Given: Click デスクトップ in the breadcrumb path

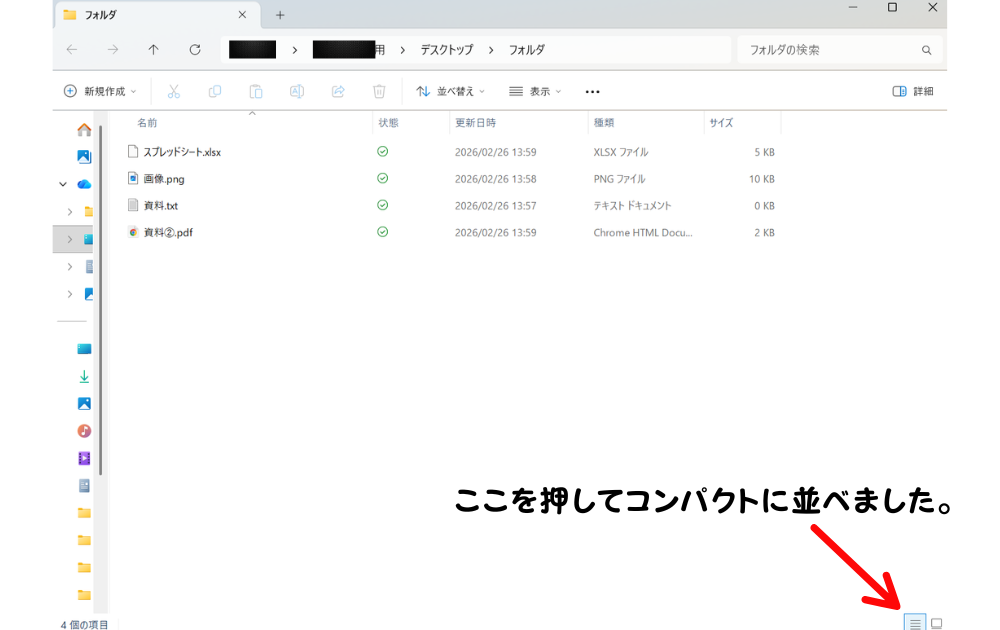Looking at the screenshot, I should click(447, 49).
